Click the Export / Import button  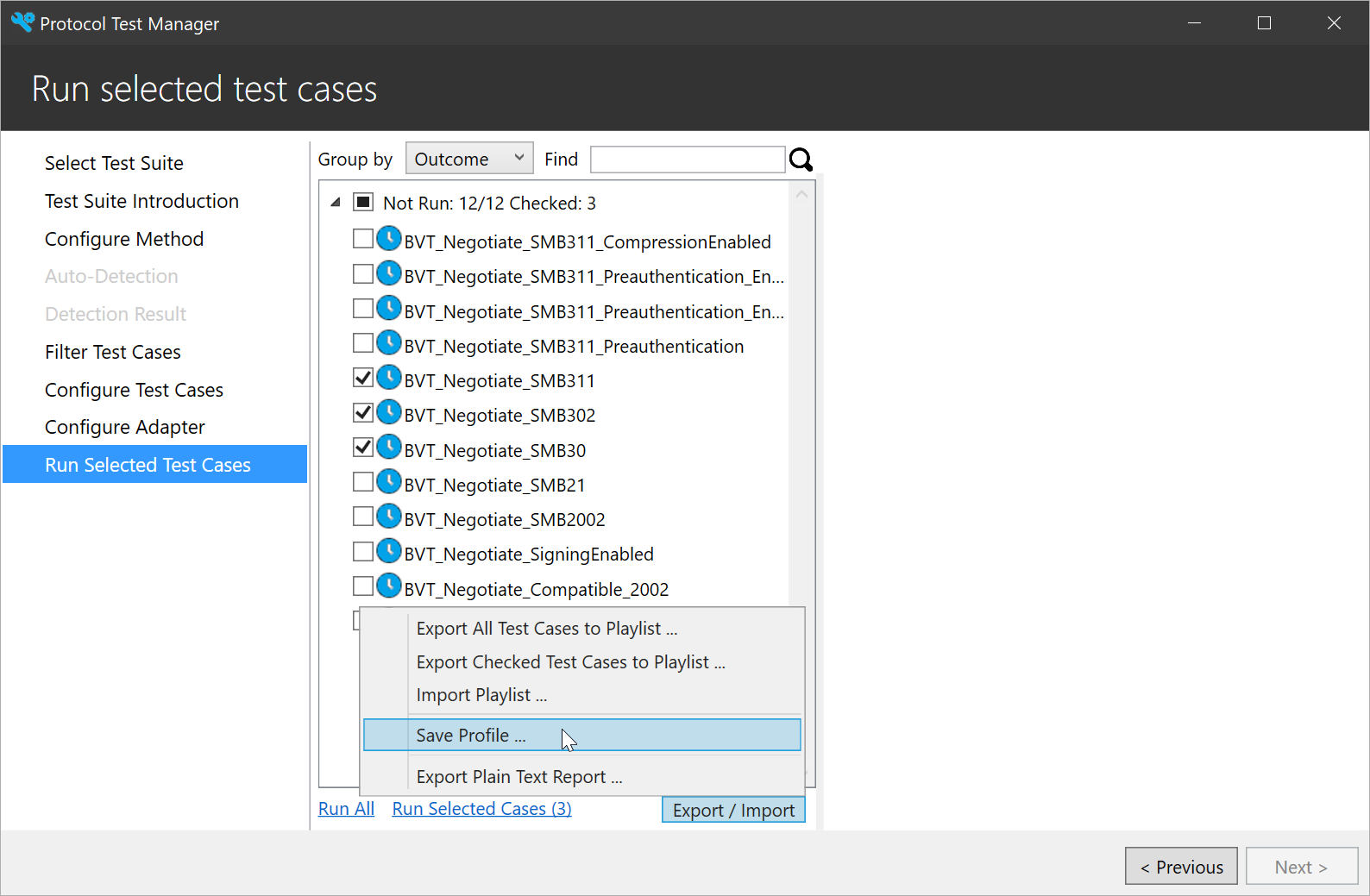tap(733, 810)
